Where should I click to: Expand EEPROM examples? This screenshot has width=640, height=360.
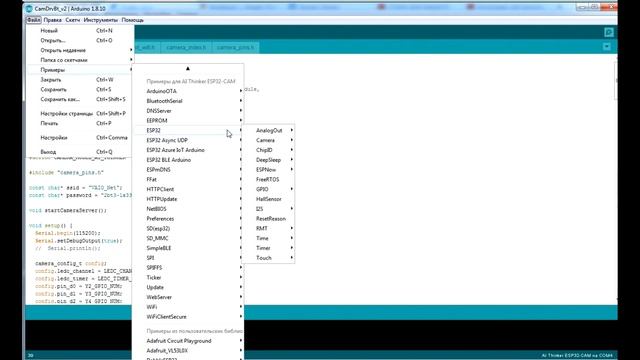click(x=188, y=120)
